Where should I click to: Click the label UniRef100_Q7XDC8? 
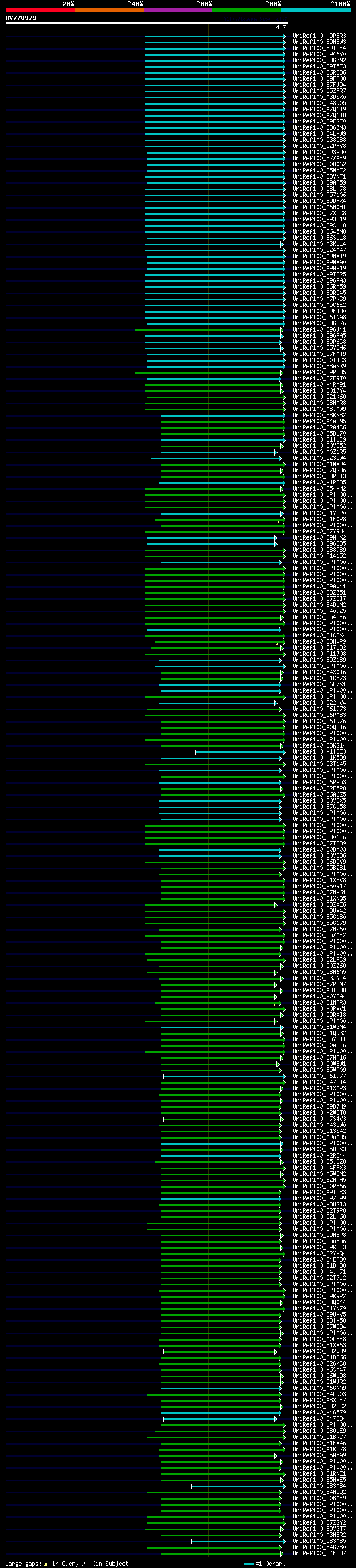[x=319, y=213]
